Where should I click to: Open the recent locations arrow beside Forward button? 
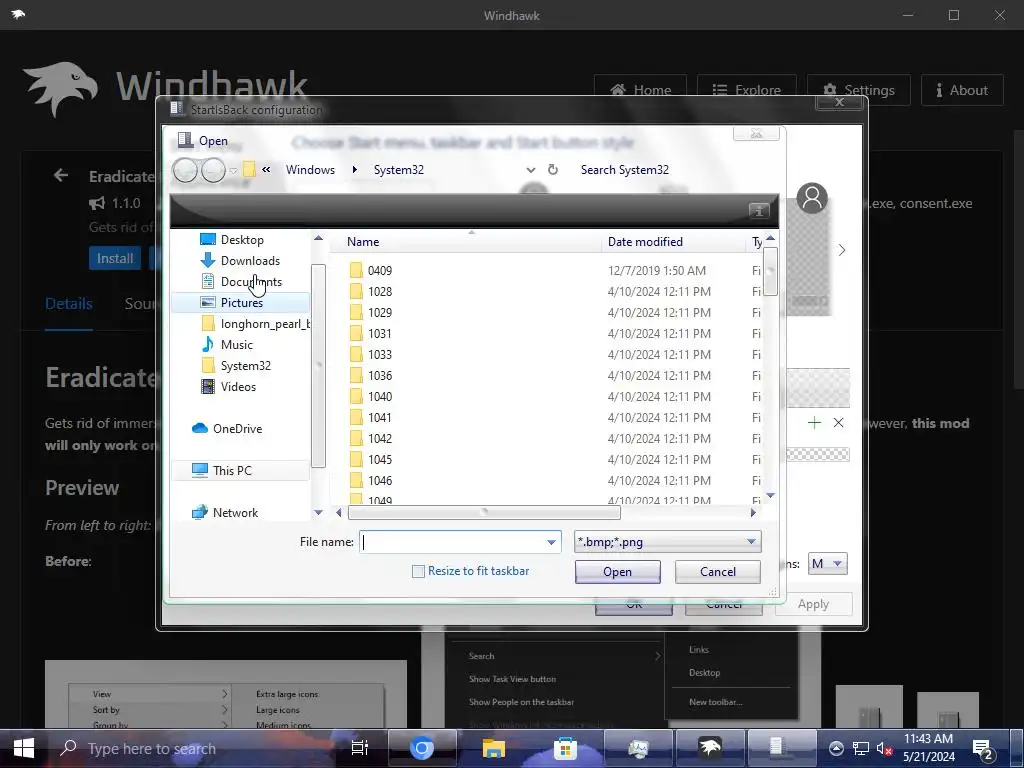click(x=233, y=170)
